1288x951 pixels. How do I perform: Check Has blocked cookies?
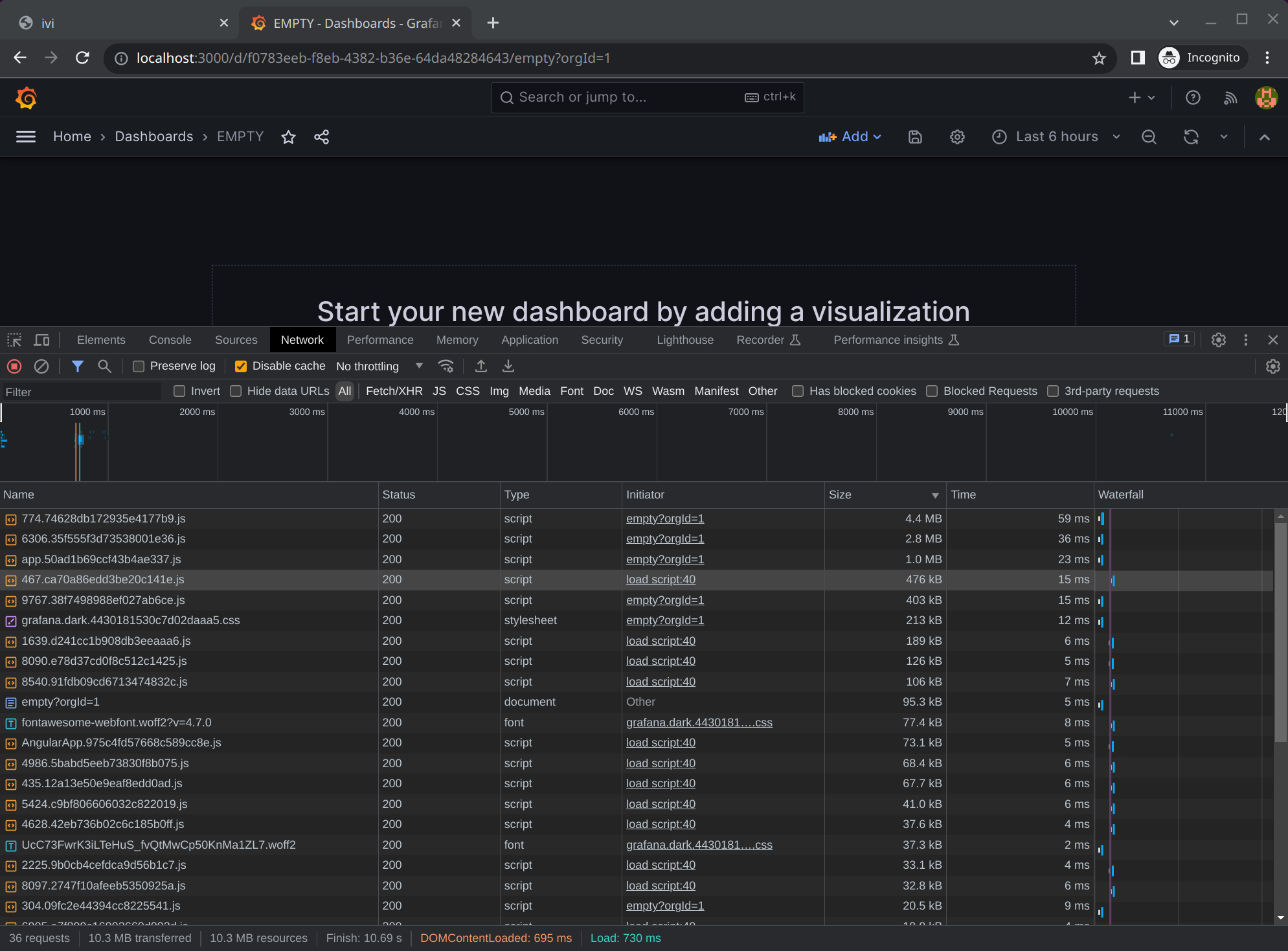(798, 391)
